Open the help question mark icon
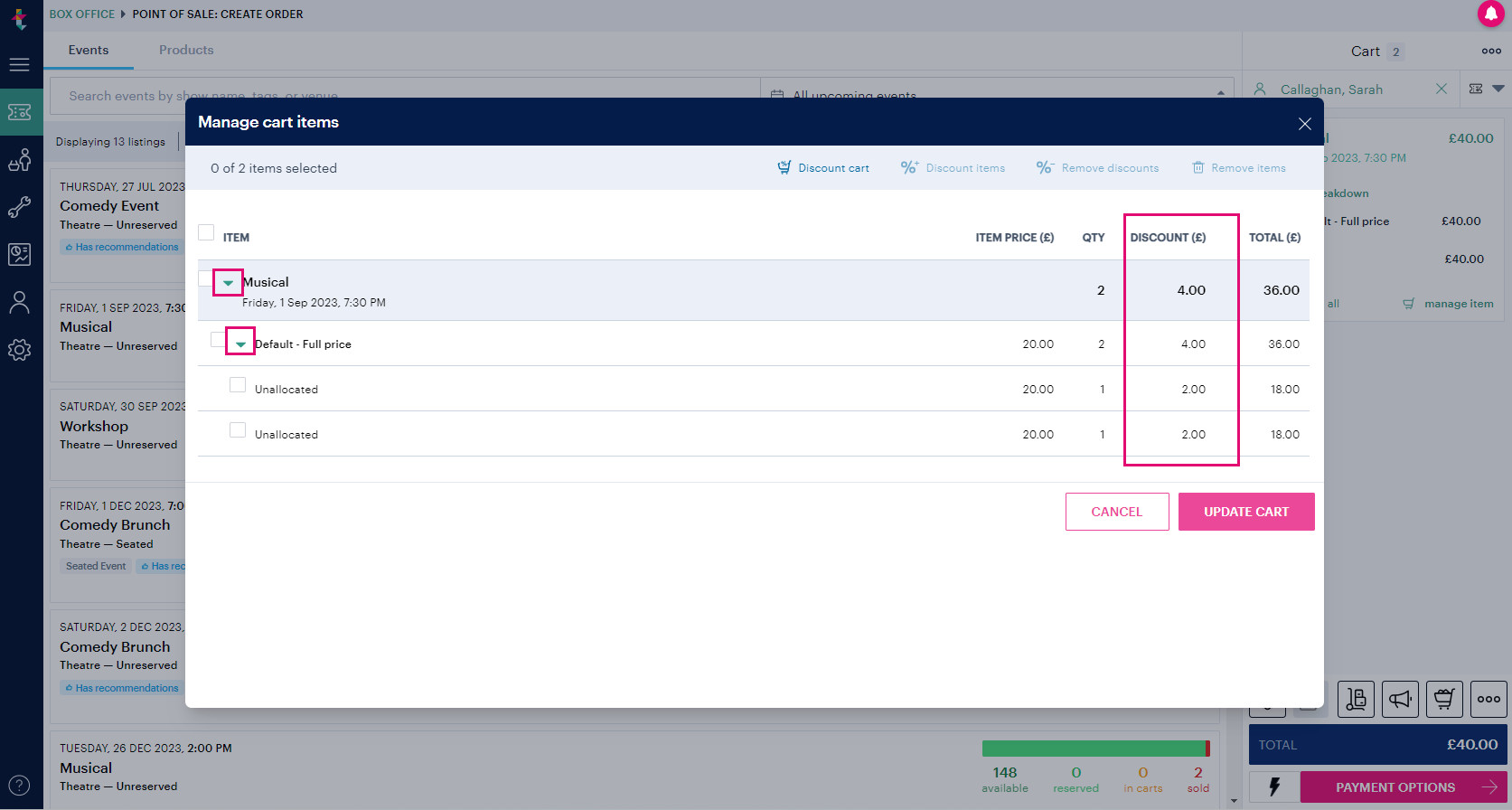Image resolution: width=1512 pixels, height=810 pixels. 20,786
